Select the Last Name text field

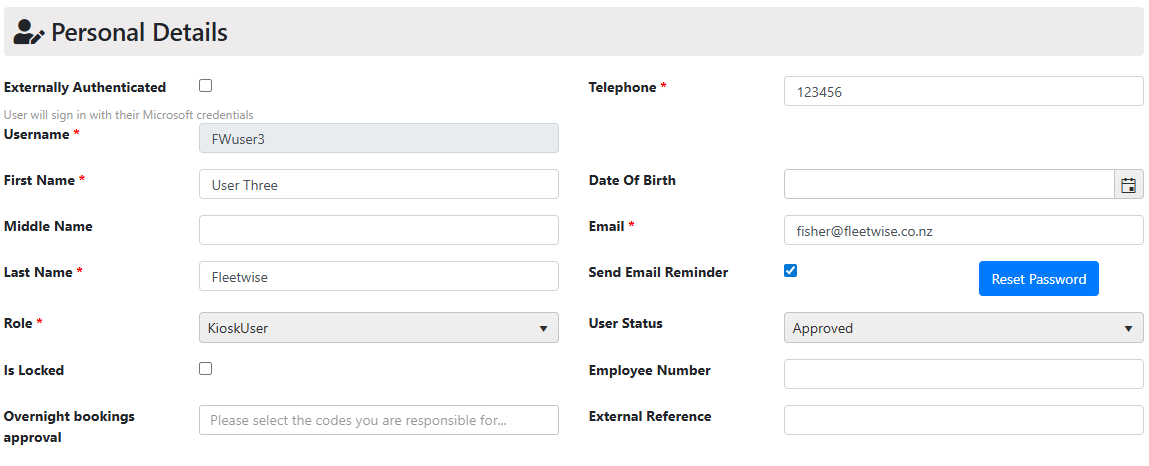[379, 276]
